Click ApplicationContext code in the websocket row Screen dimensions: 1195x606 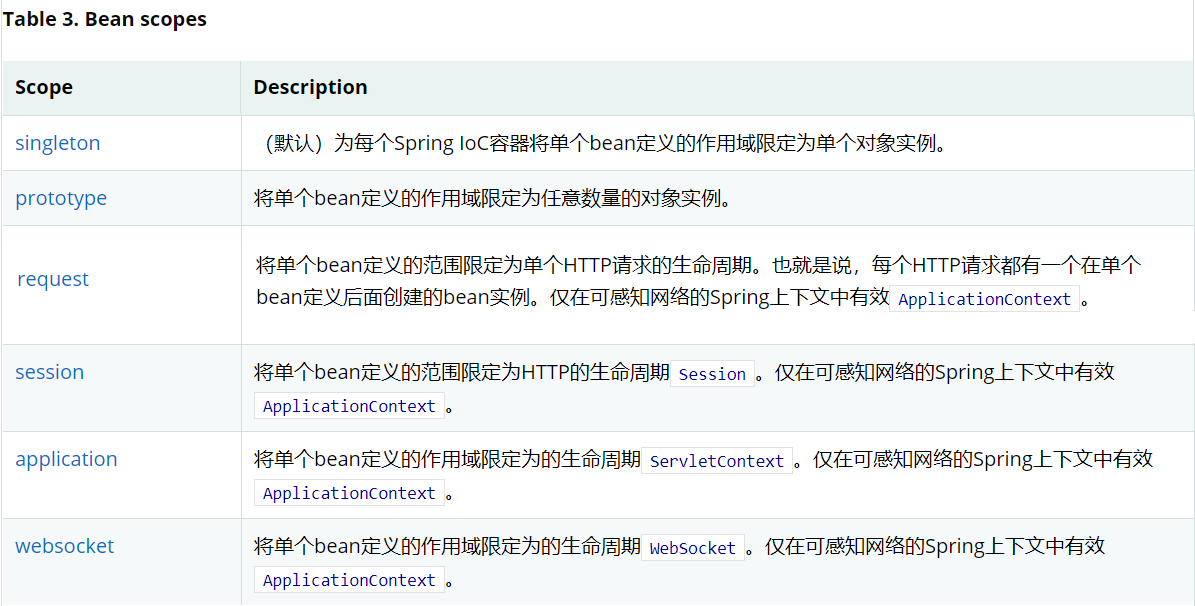coord(349,580)
